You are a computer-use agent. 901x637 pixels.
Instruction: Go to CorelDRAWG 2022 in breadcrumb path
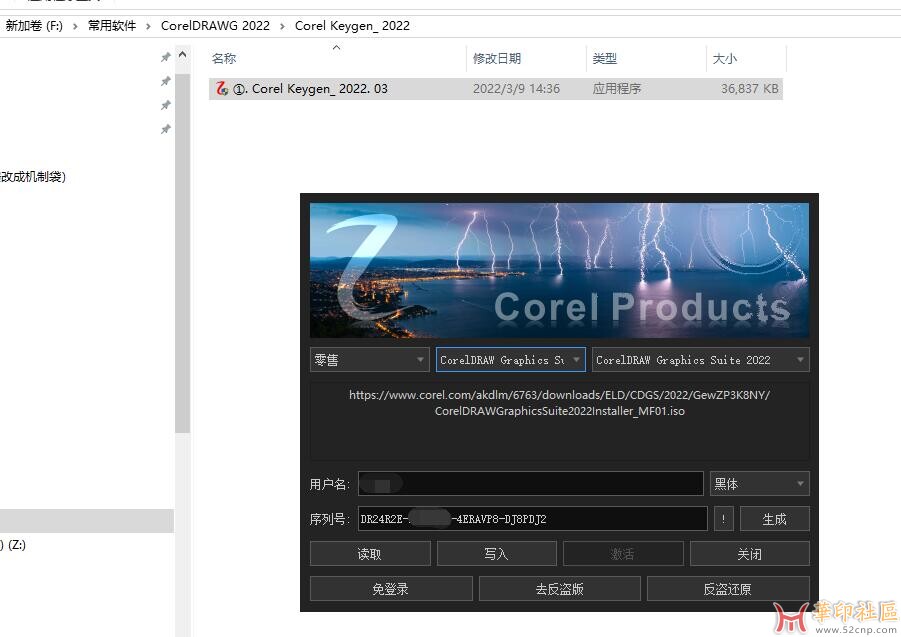[215, 26]
